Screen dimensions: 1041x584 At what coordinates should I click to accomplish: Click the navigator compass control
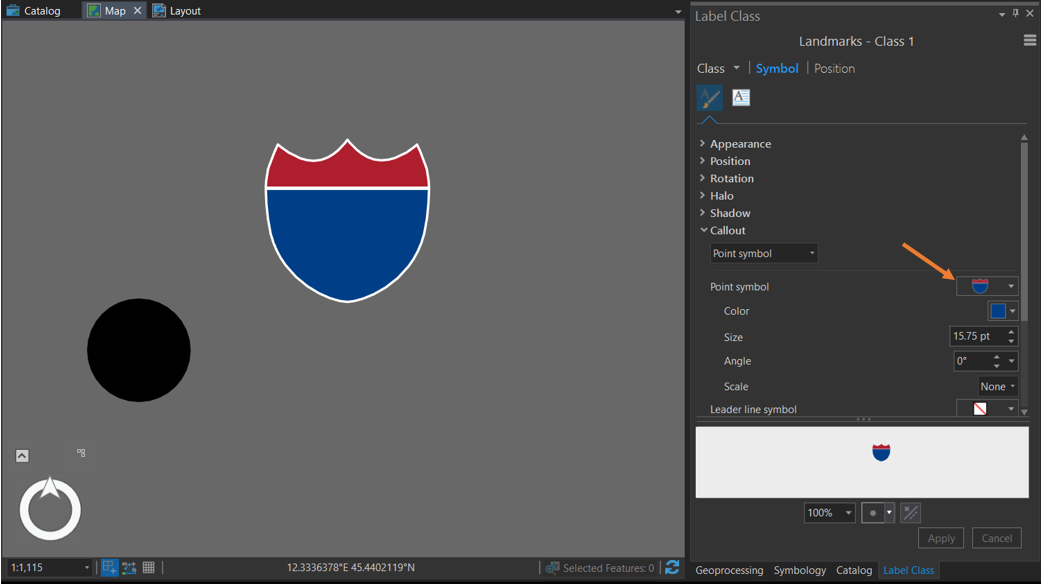(50, 508)
